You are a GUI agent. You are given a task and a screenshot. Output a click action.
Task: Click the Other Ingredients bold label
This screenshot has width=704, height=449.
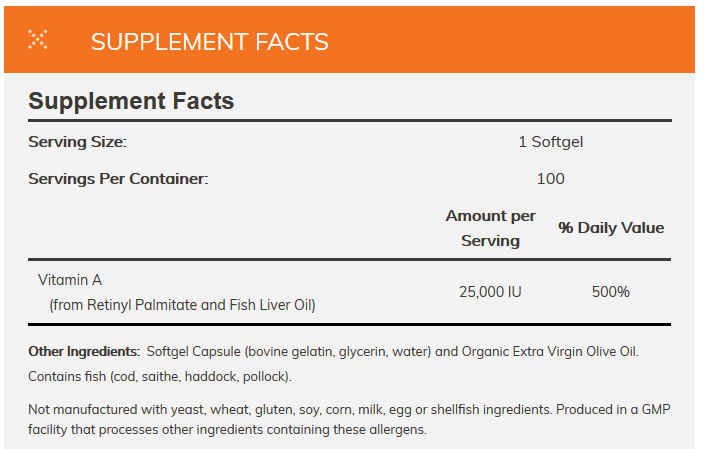(84, 352)
